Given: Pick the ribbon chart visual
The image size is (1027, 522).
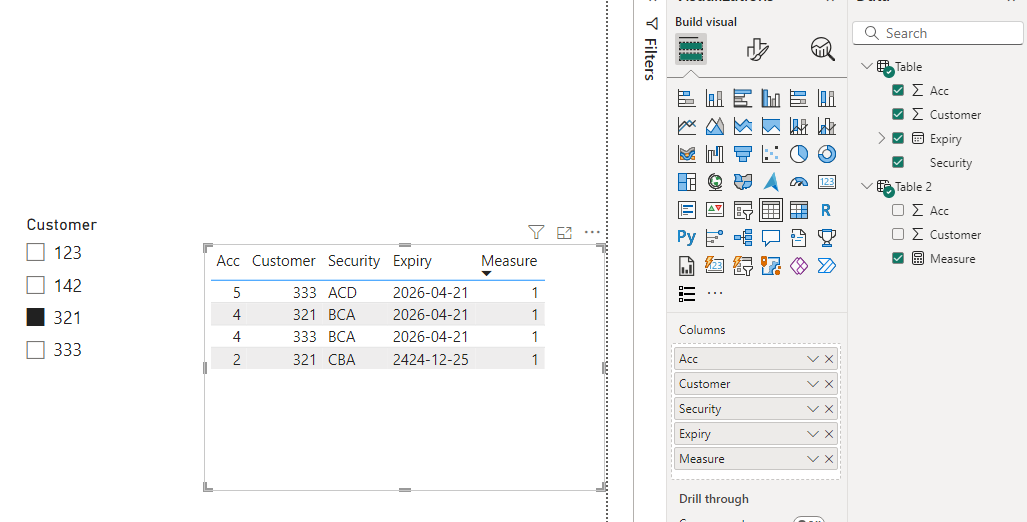Looking at the screenshot, I should (686, 154).
